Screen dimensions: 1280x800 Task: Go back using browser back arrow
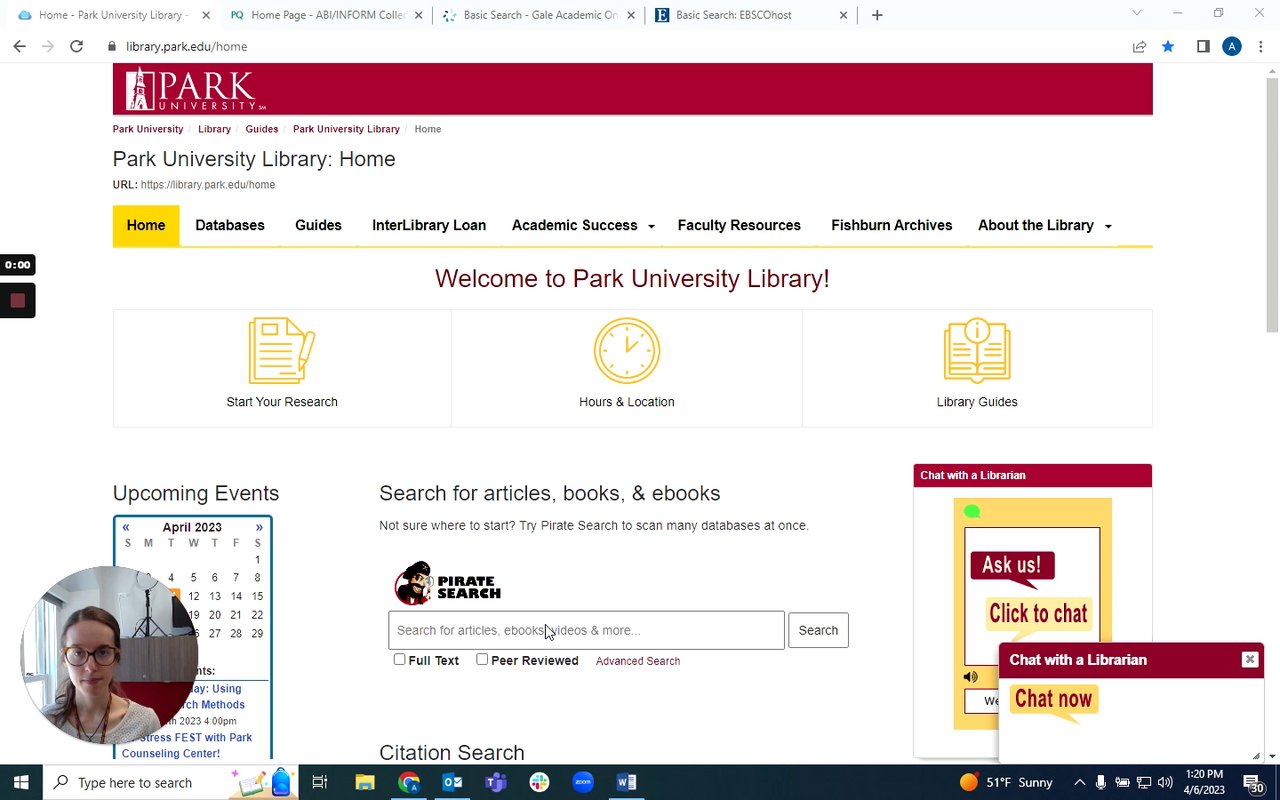(19, 46)
